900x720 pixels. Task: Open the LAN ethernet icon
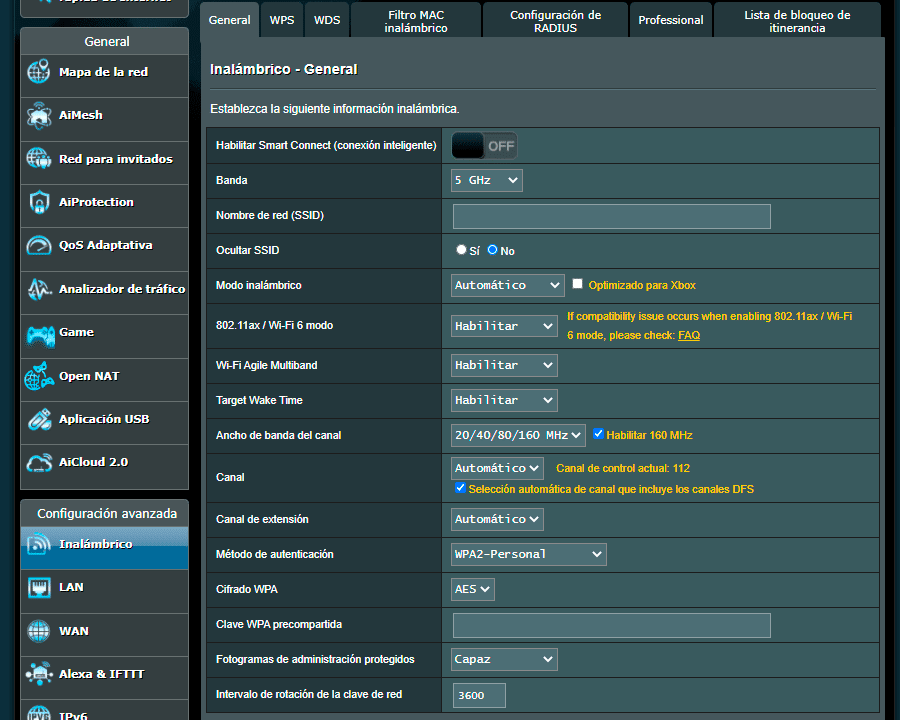point(38,587)
